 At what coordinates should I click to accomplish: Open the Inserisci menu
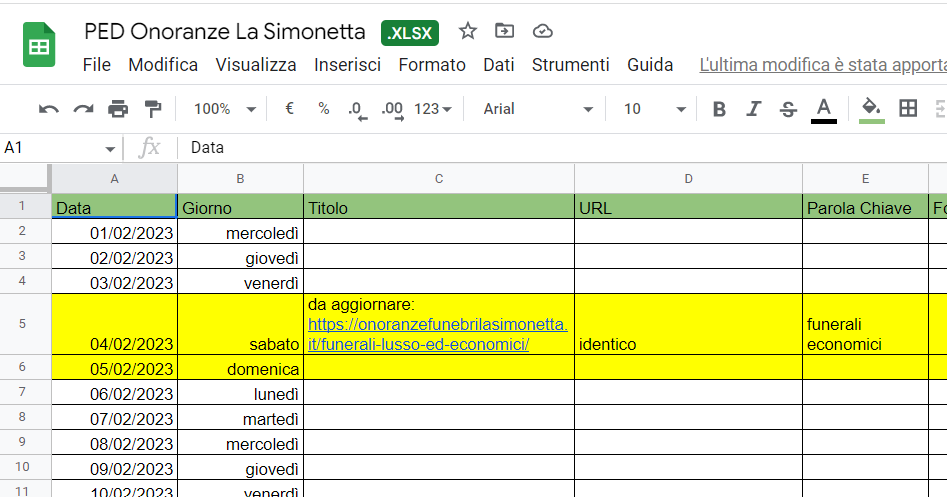347,65
